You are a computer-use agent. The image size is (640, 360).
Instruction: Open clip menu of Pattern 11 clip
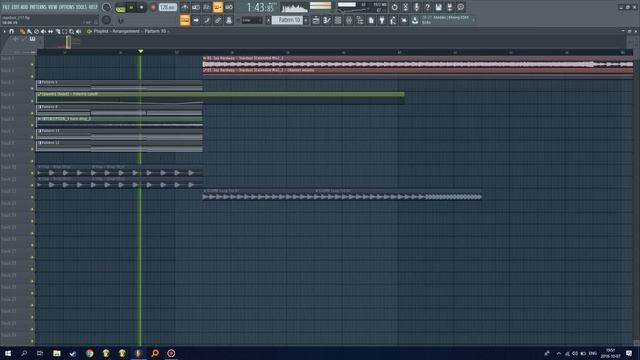coord(40,131)
